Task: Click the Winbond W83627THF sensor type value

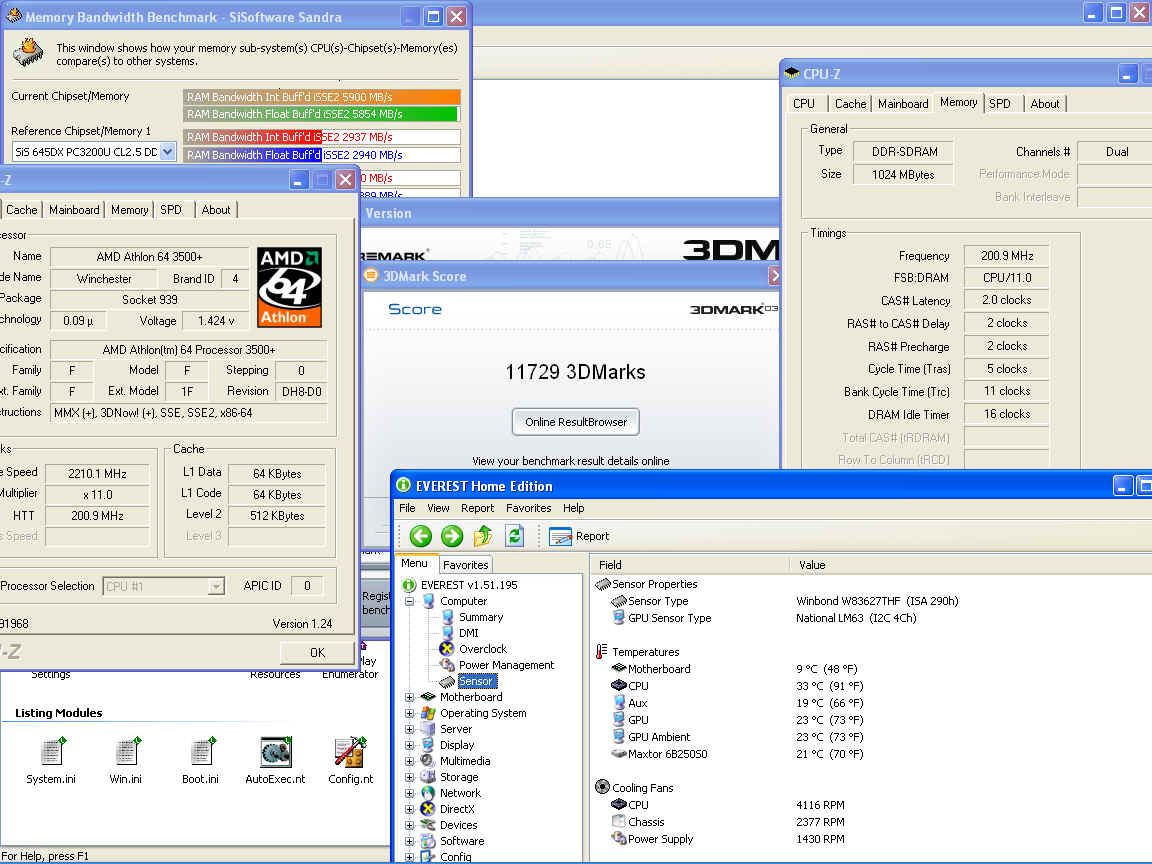Action: pos(877,601)
